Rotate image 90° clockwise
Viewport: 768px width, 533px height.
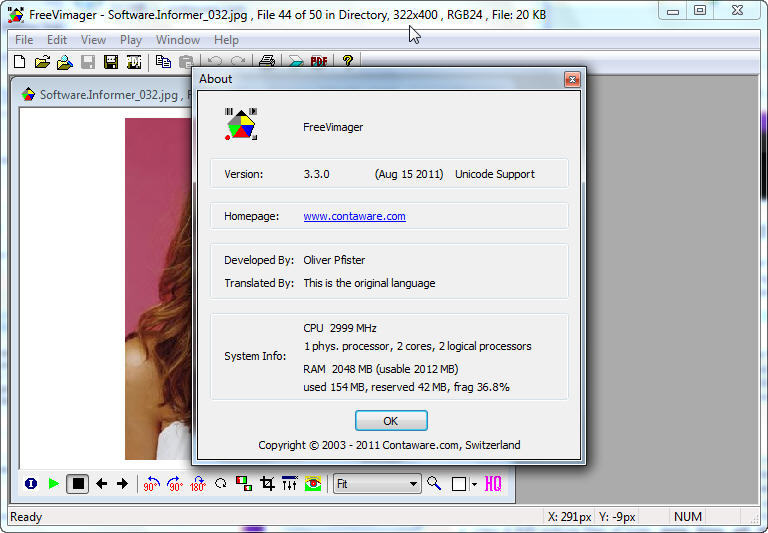point(175,484)
